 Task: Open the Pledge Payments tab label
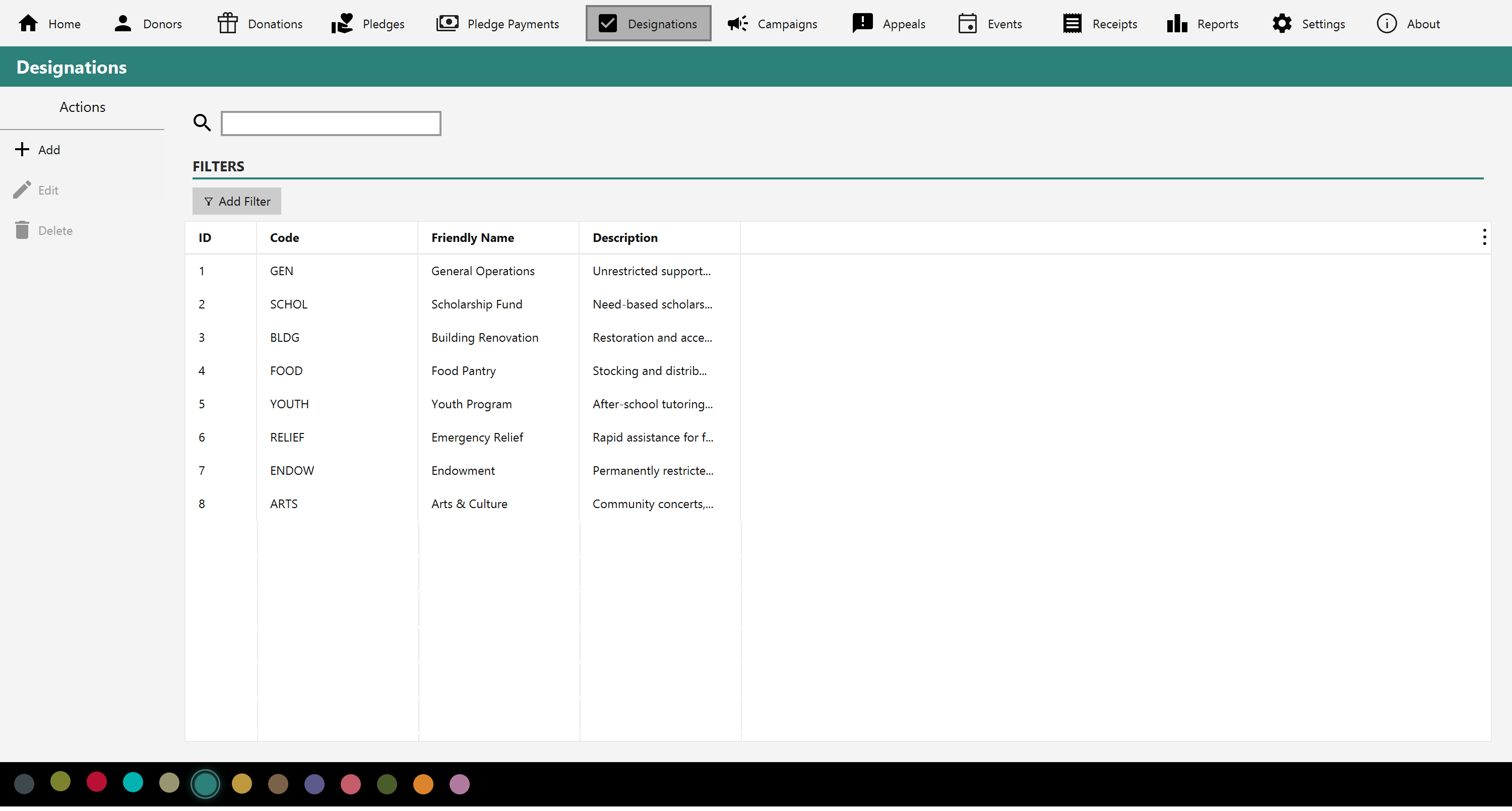pyautogui.click(x=514, y=24)
